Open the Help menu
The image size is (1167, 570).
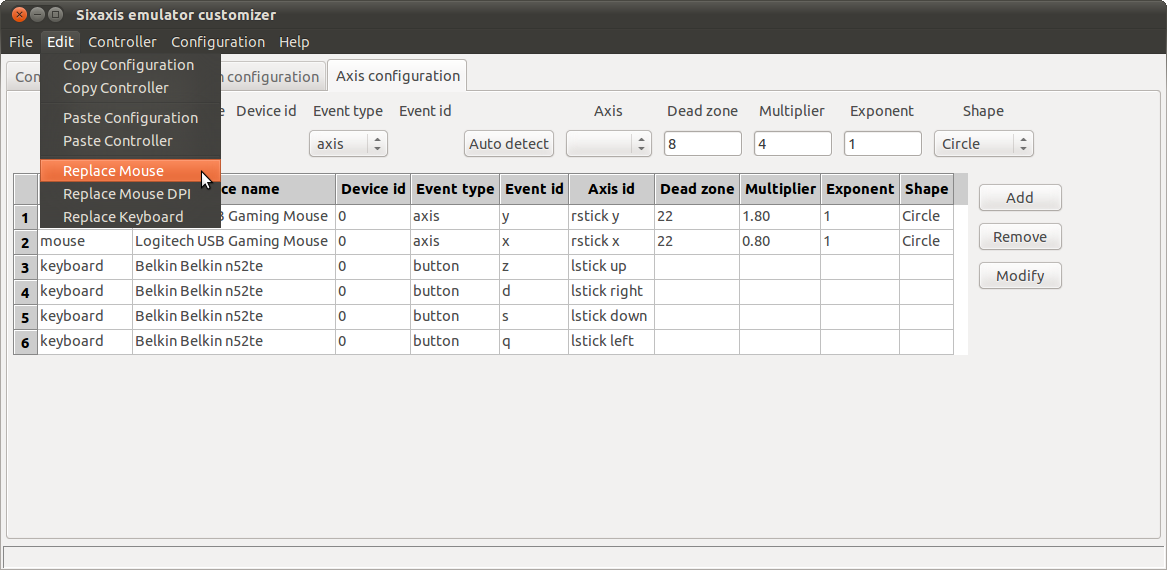(294, 42)
